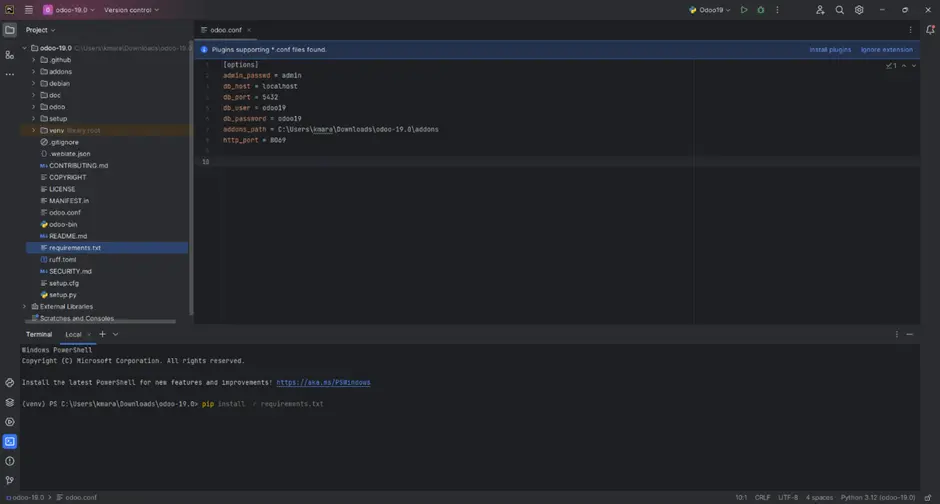The image size is (940, 504).
Task: Open Odoo19 run configuration dropdown
Action: pos(710,10)
